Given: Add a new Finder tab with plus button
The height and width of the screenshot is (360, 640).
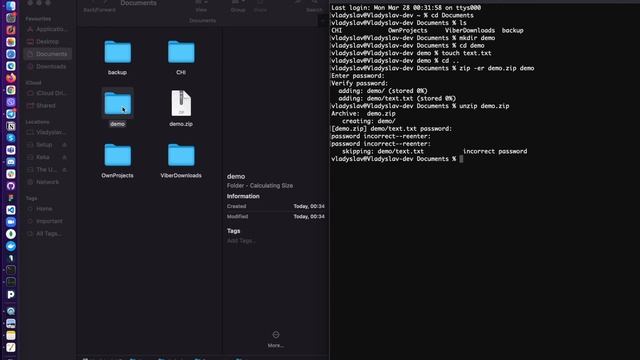Looking at the screenshot, I should (323, 20).
